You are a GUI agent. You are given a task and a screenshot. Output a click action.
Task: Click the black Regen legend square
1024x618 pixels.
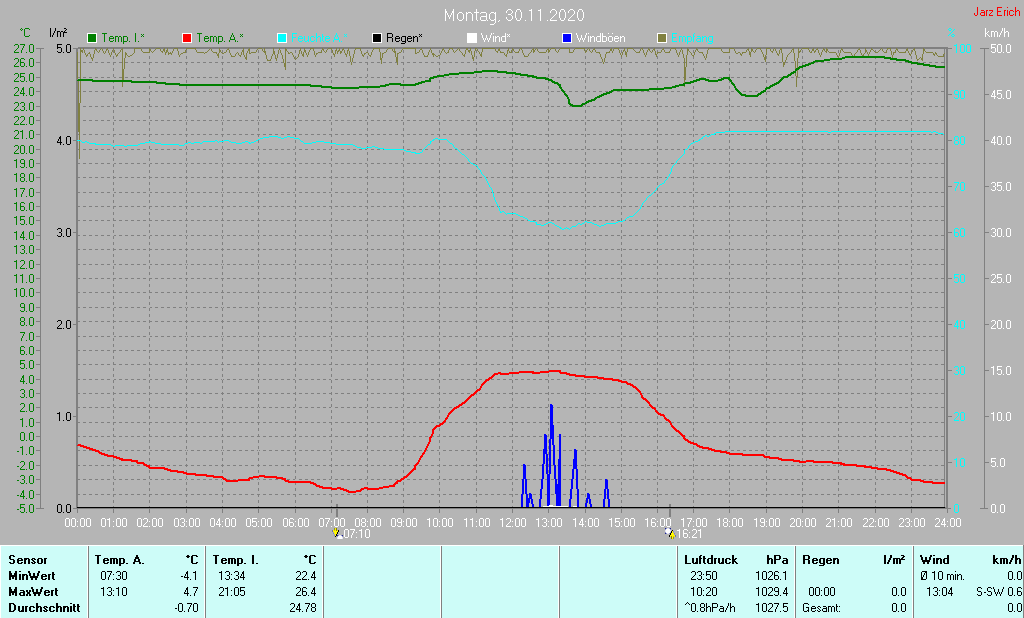[x=377, y=38]
